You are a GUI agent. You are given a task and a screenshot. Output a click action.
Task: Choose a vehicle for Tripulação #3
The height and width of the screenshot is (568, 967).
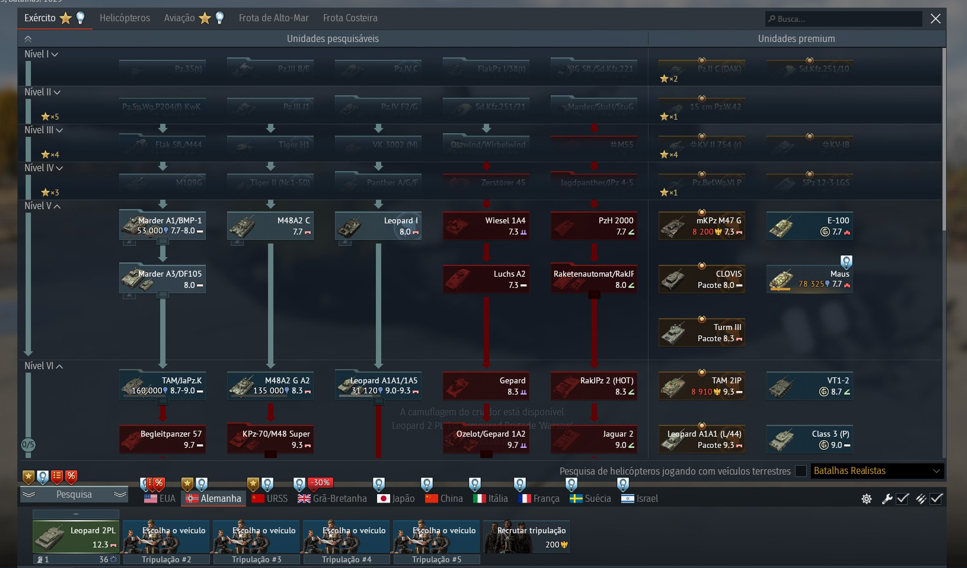(x=256, y=537)
